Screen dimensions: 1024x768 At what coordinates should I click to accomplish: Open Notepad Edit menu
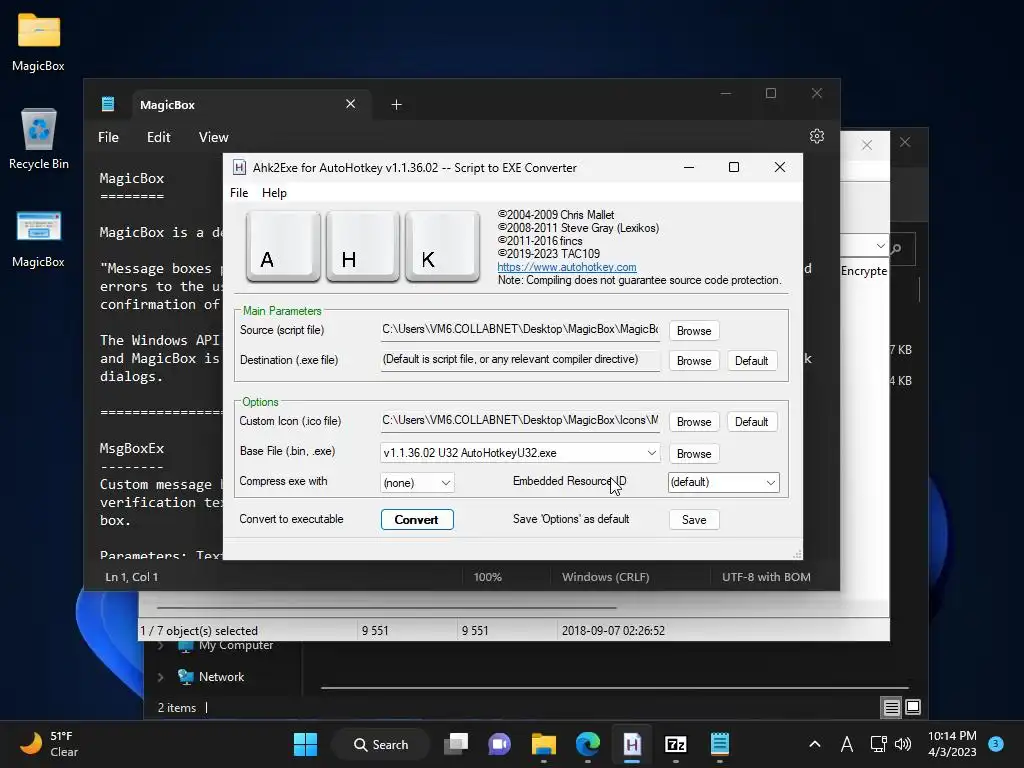pyautogui.click(x=159, y=137)
